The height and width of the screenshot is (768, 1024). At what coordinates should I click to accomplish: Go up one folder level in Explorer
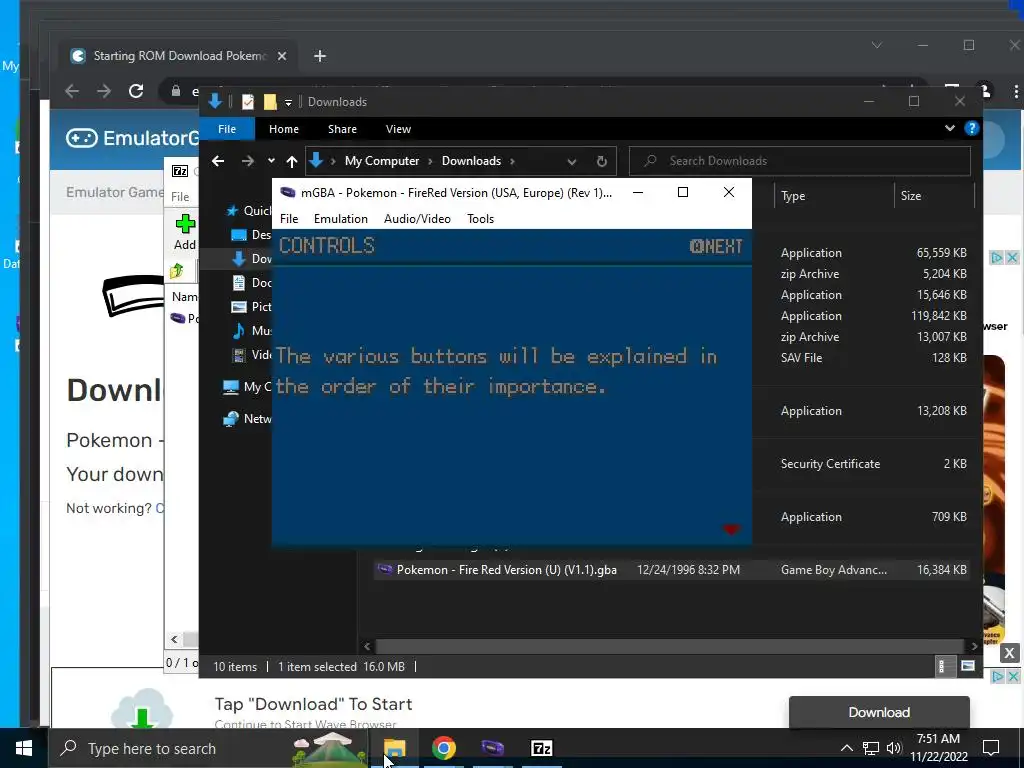click(x=292, y=161)
